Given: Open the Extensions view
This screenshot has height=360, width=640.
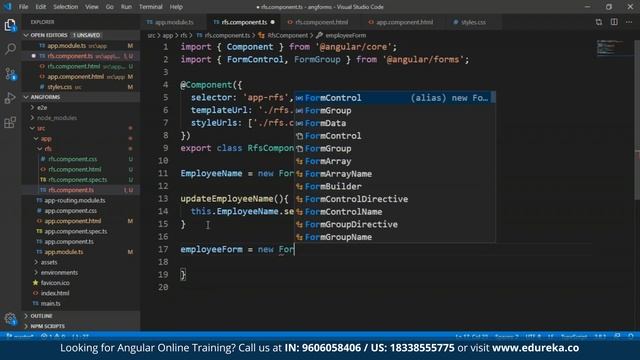Looking at the screenshot, I should tap(10, 122).
